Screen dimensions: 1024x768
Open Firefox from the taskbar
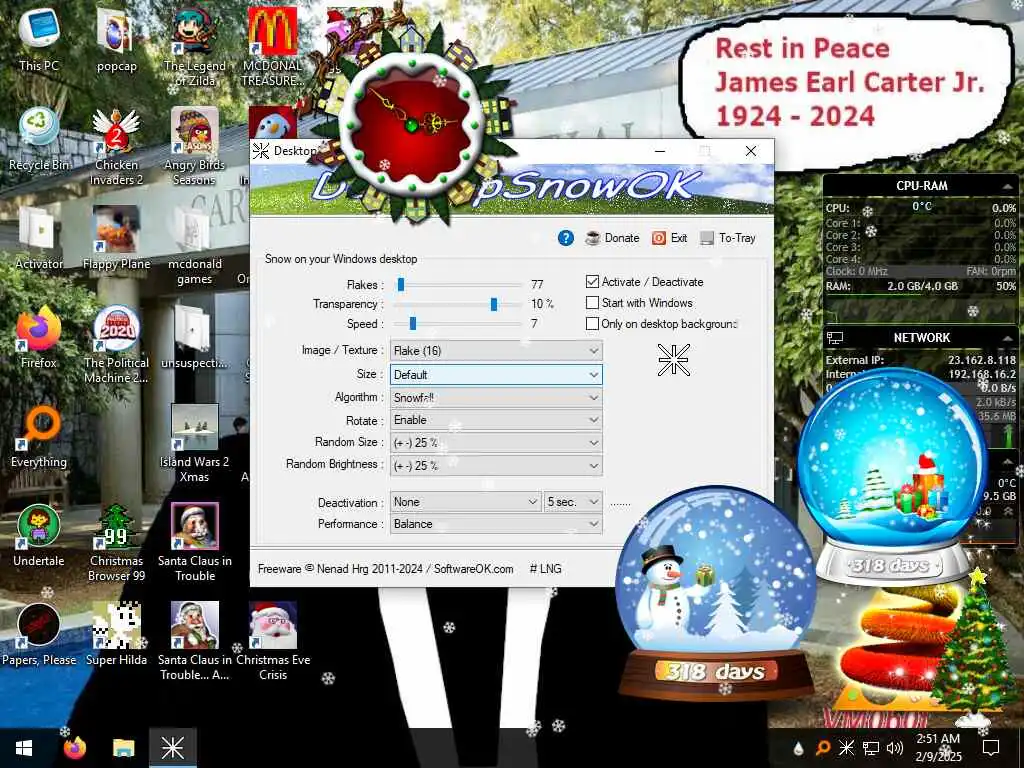(74, 748)
